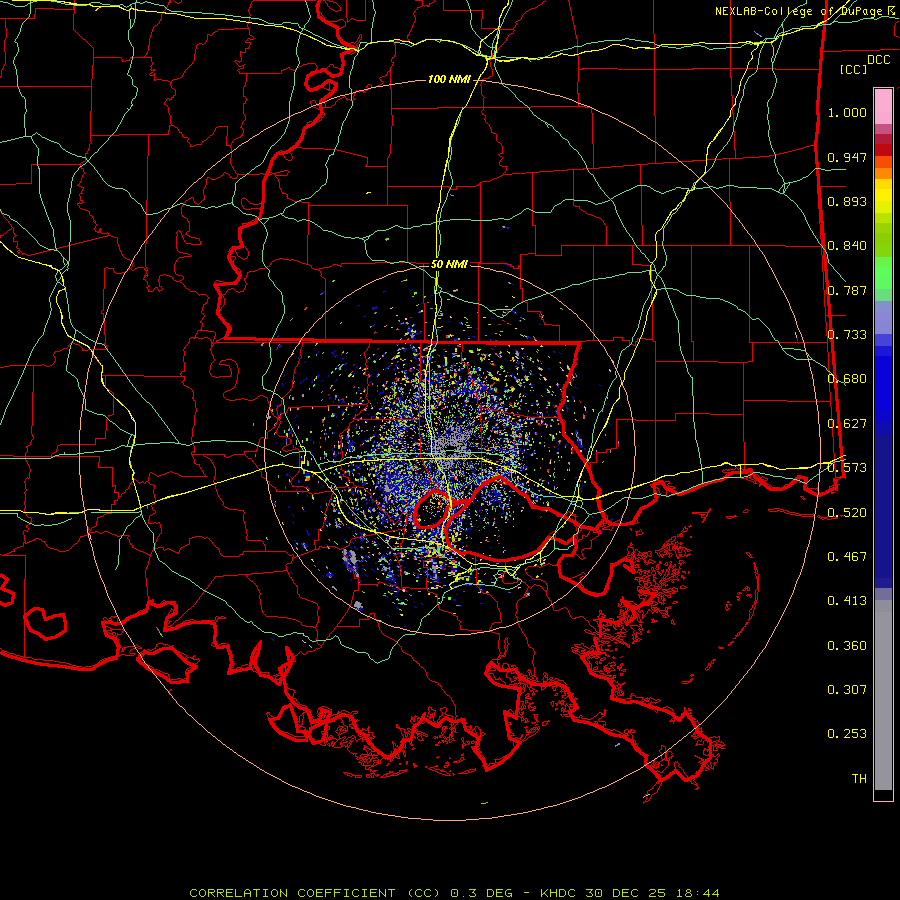The width and height of the screenshot is (900, 900).
Task: Select the 0.573 scale value
Action: (847, 468)
